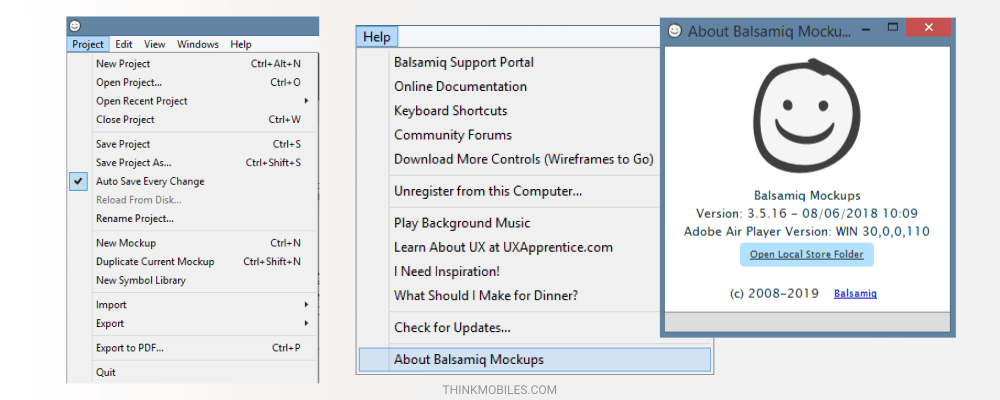
Task: Click the highlighted Help menu header
Action: [377, 36]
